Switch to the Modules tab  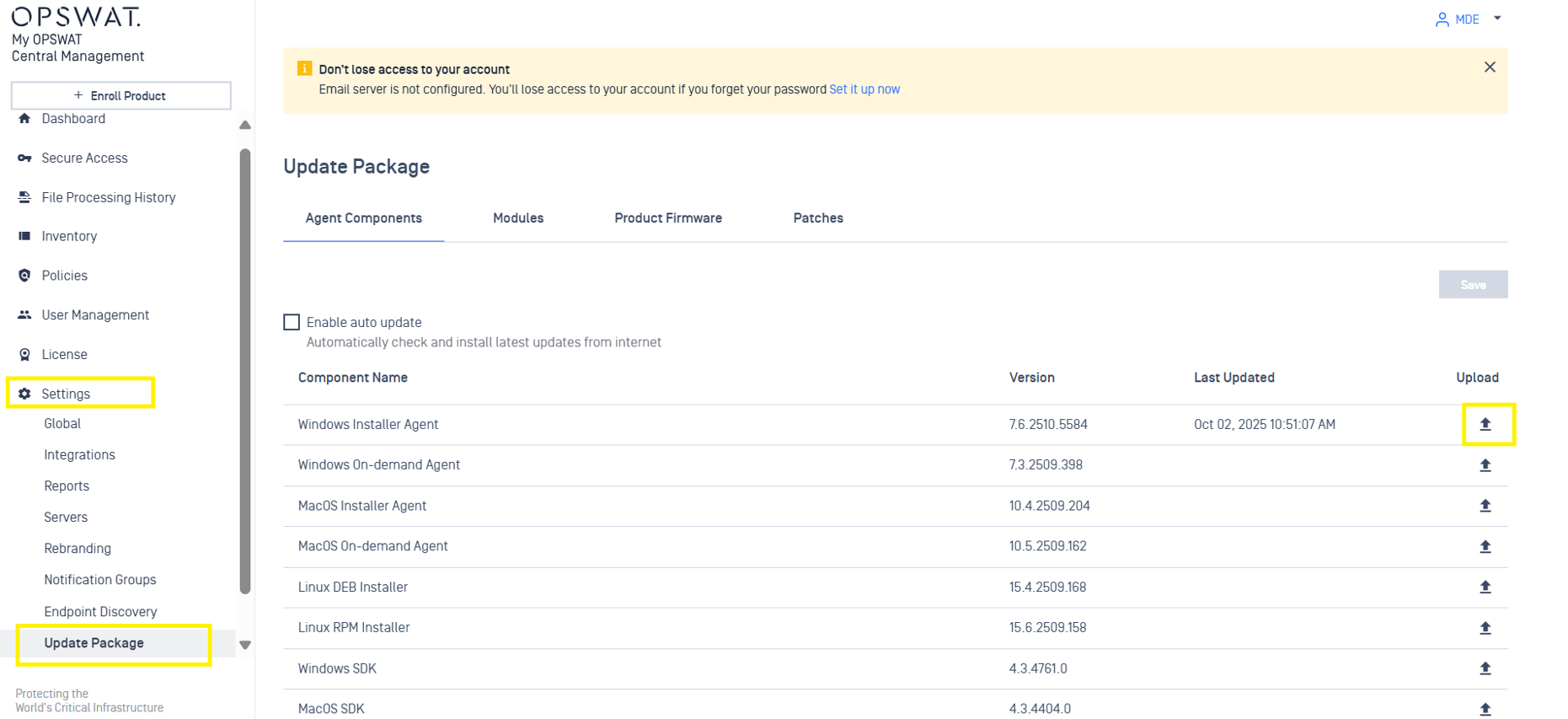[x=517, y=218]
